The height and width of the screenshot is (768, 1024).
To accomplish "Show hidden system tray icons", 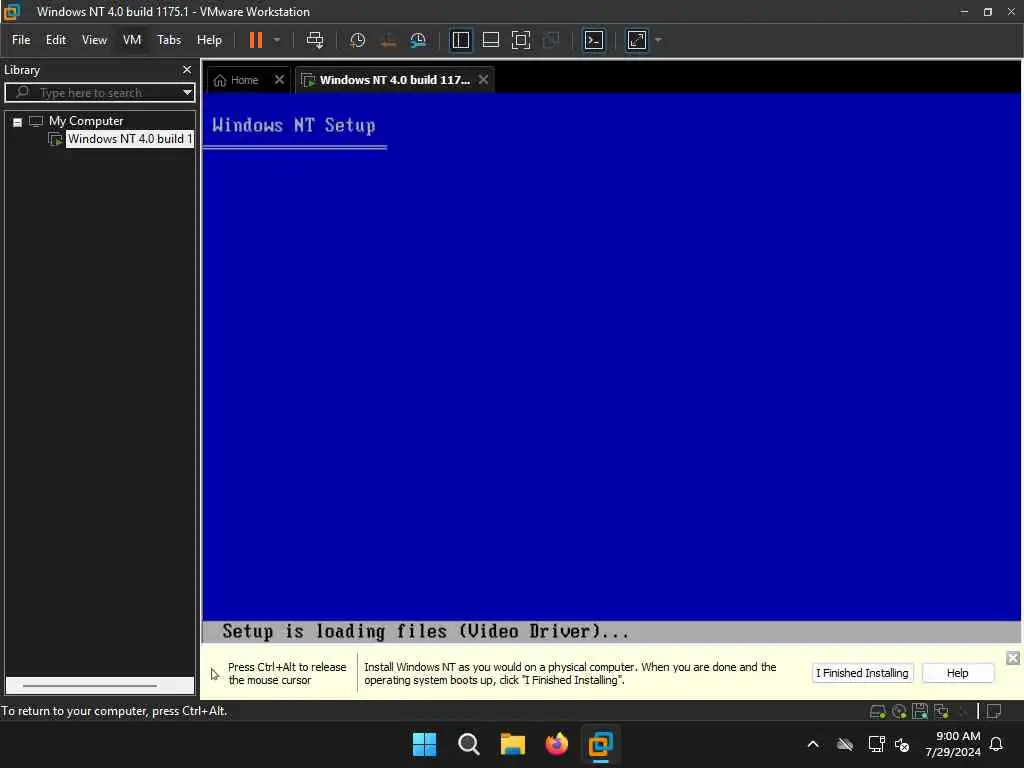I will click(x=813, y=744).
